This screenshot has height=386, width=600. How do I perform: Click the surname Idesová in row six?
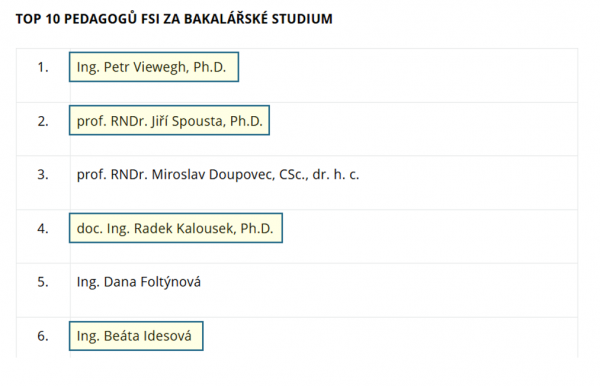point(168,336)
